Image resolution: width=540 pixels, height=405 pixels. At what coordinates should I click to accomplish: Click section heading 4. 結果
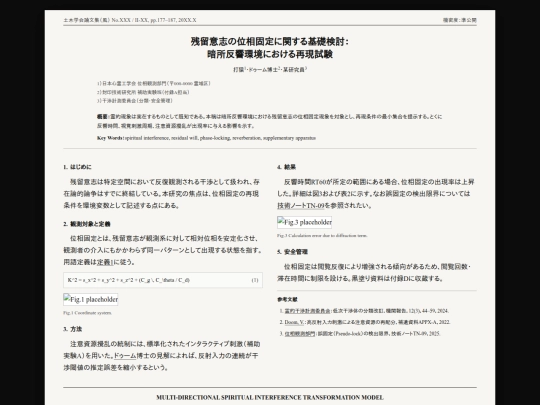(287, 167)
